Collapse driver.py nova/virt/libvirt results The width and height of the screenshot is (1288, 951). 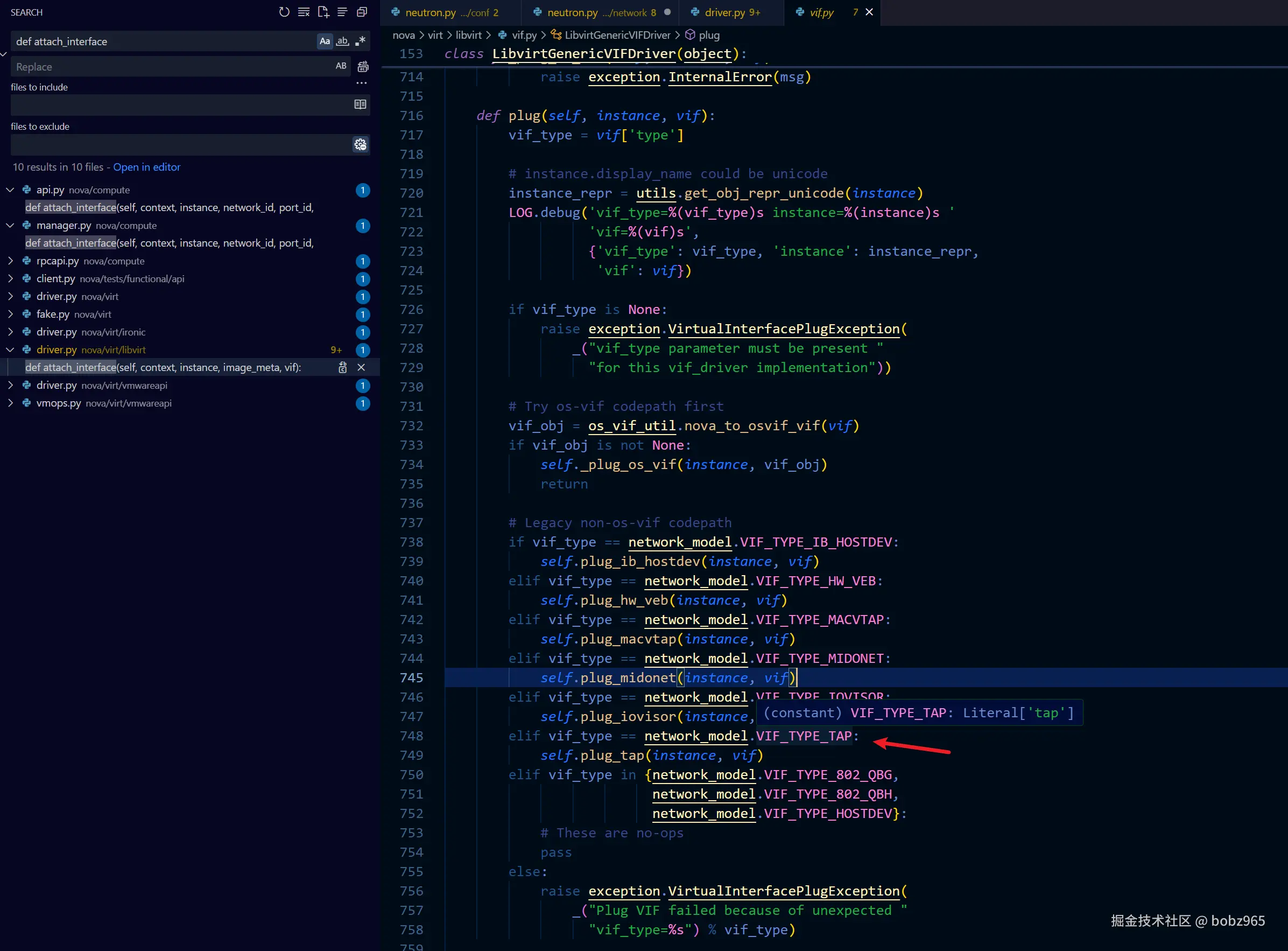(10, 349)
